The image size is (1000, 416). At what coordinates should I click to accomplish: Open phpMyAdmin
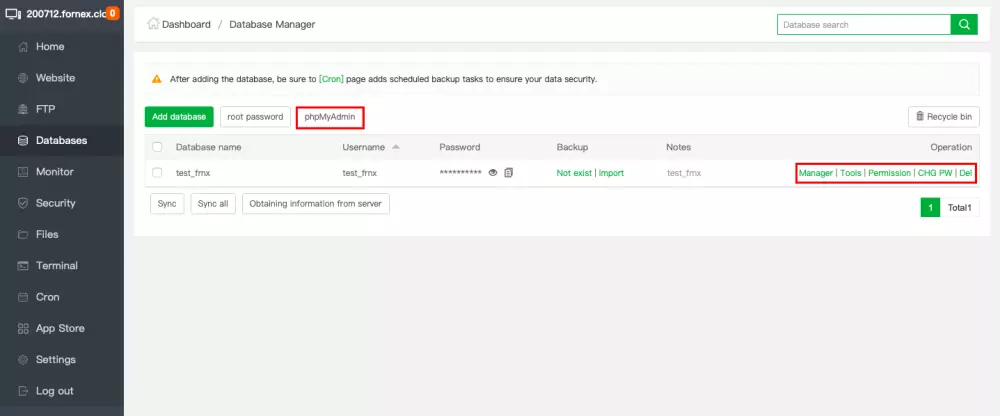pos(330,117)
